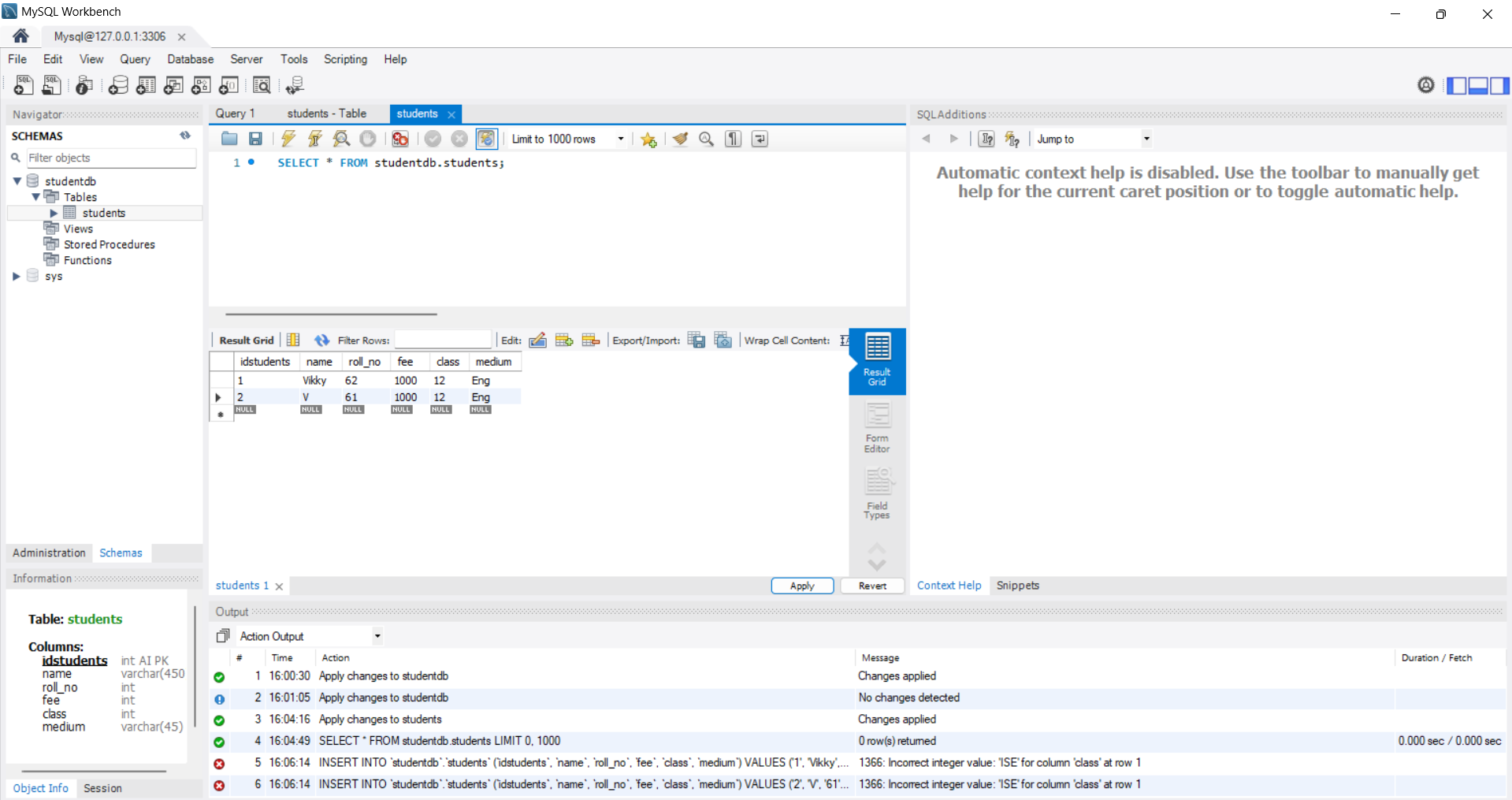Open a script file in the query editor
Screen dimensions: 1512x800
[x=229, y=139]
